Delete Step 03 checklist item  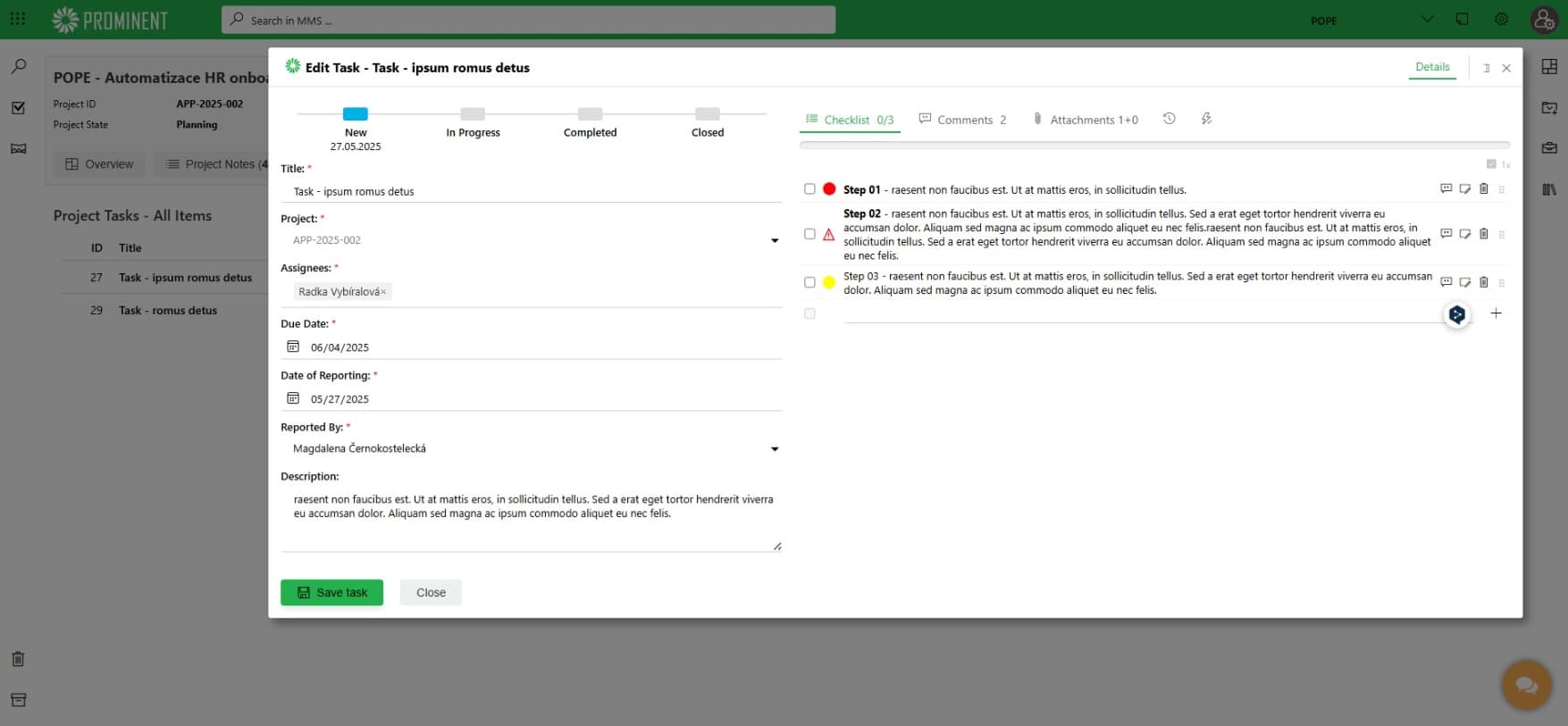pos(1484,282)
